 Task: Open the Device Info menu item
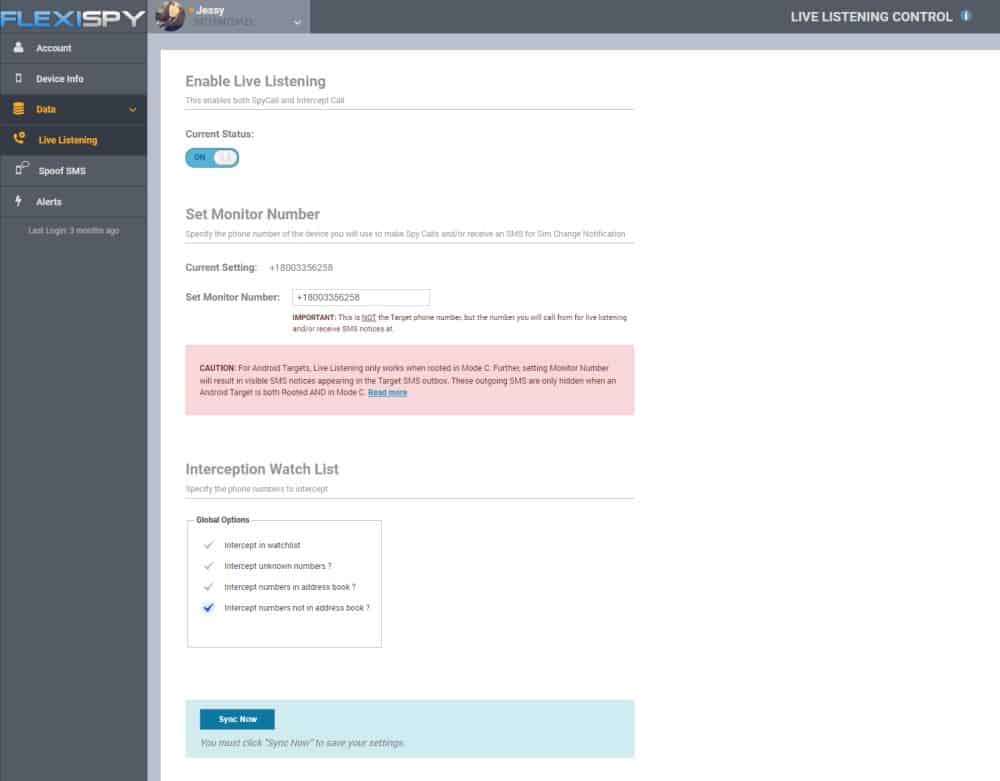[x=73, y=78]
